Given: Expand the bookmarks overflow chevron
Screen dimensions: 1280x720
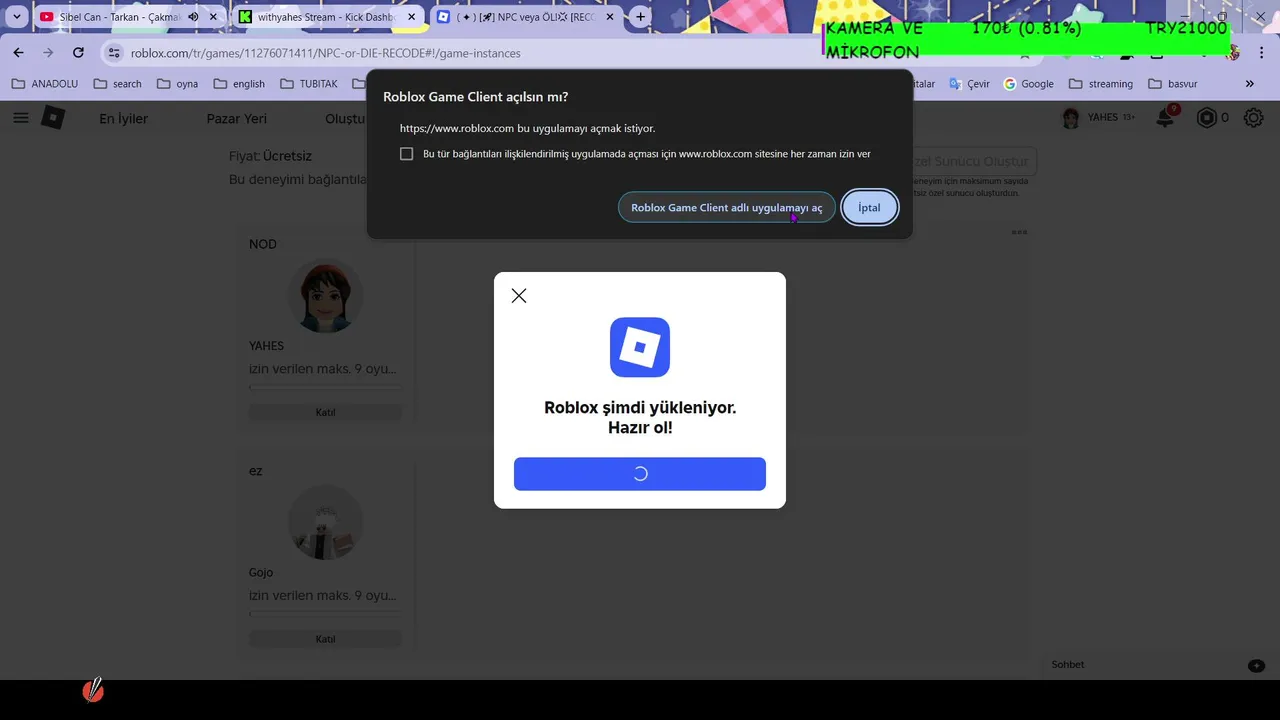Looking at the screenshot, I should click(1249, 84).
